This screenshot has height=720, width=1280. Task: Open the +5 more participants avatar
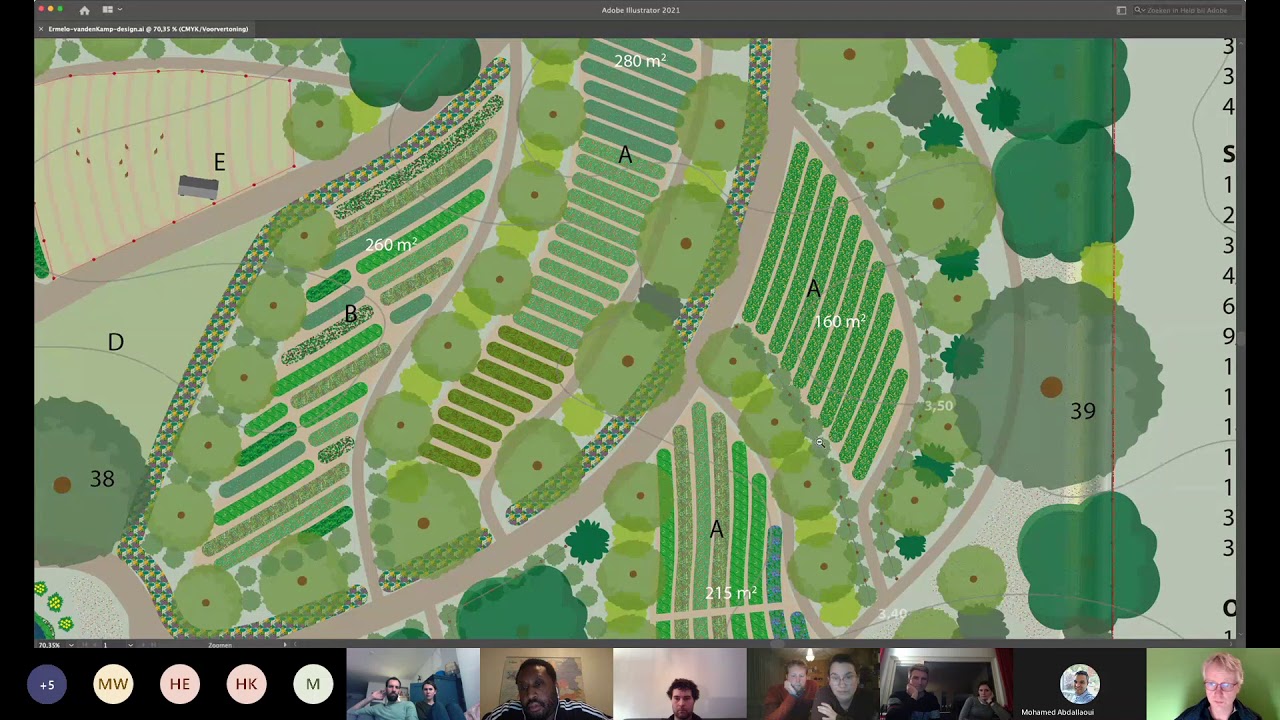coord(47,684)
